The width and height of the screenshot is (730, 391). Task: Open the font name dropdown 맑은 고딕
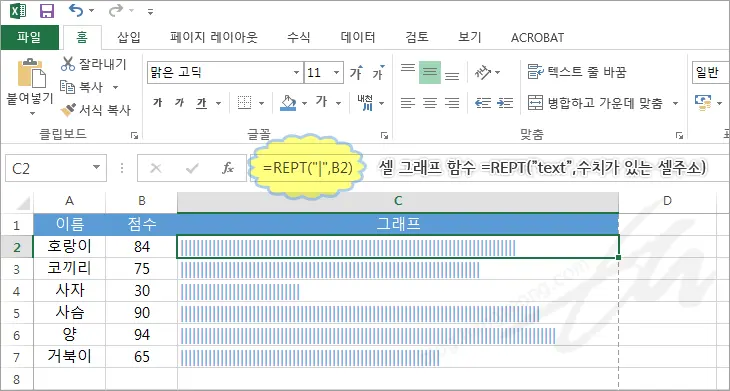[x=297, y=73]
